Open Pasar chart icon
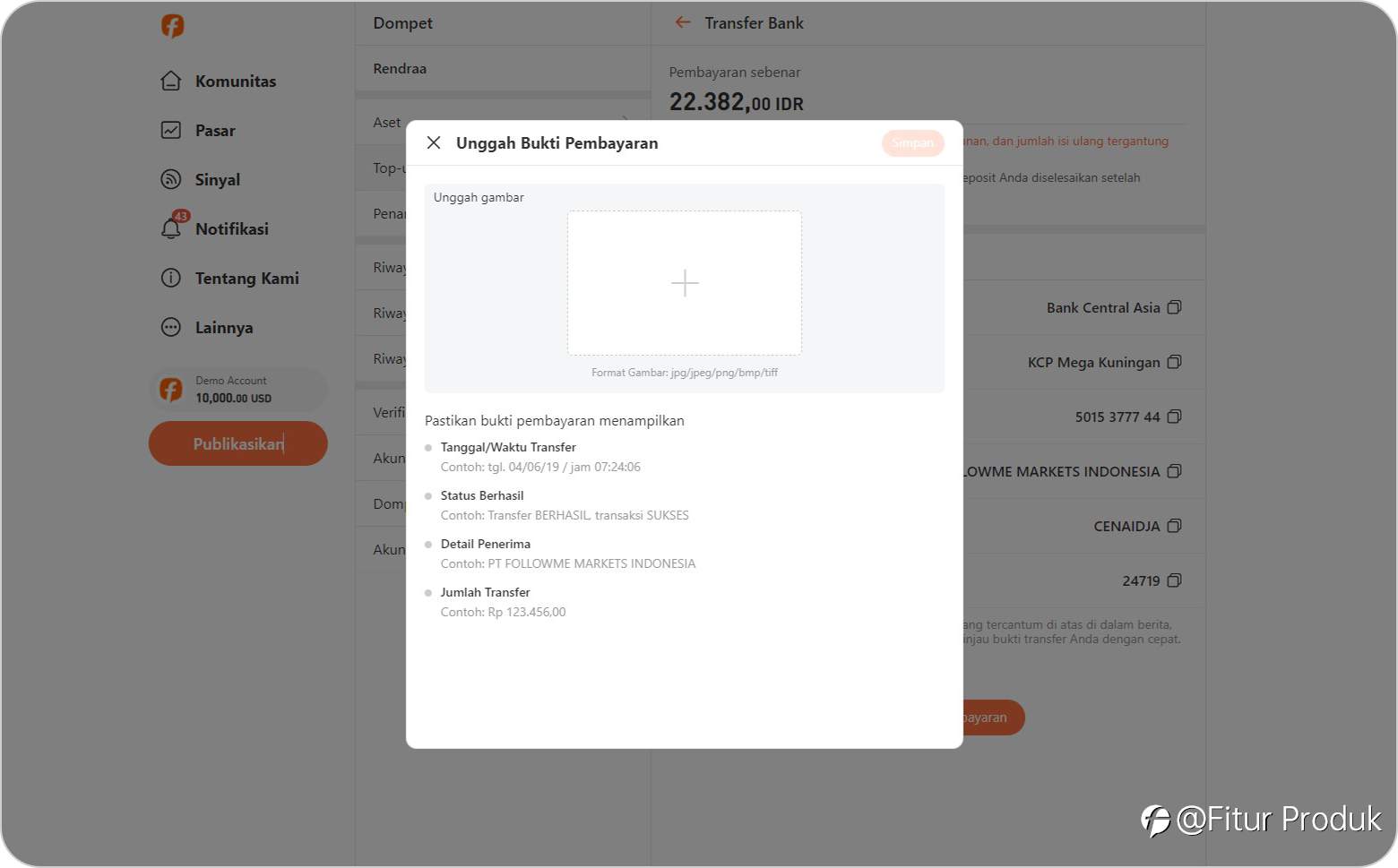Viewport: 1398px width, 868px height. point(170,130)
